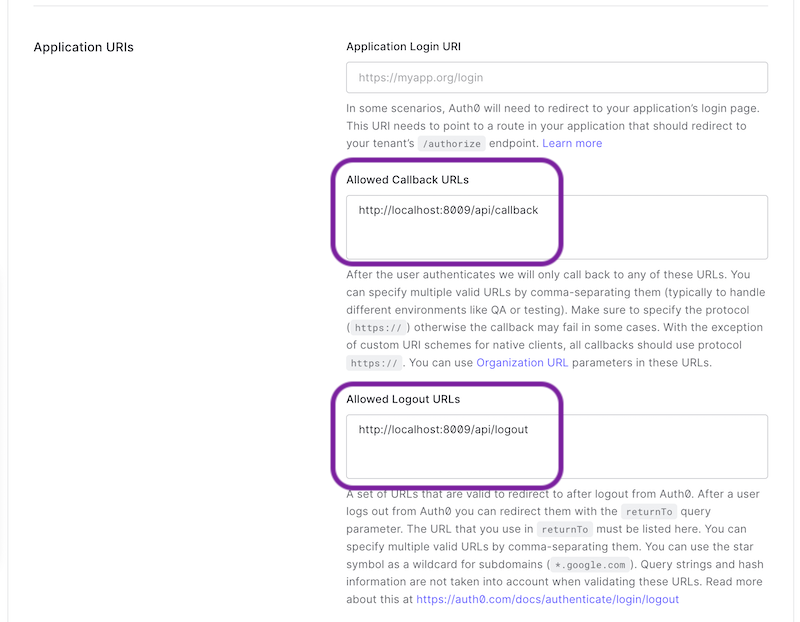
Task: Click the Application Login URI input field
Action: point(557,78)
